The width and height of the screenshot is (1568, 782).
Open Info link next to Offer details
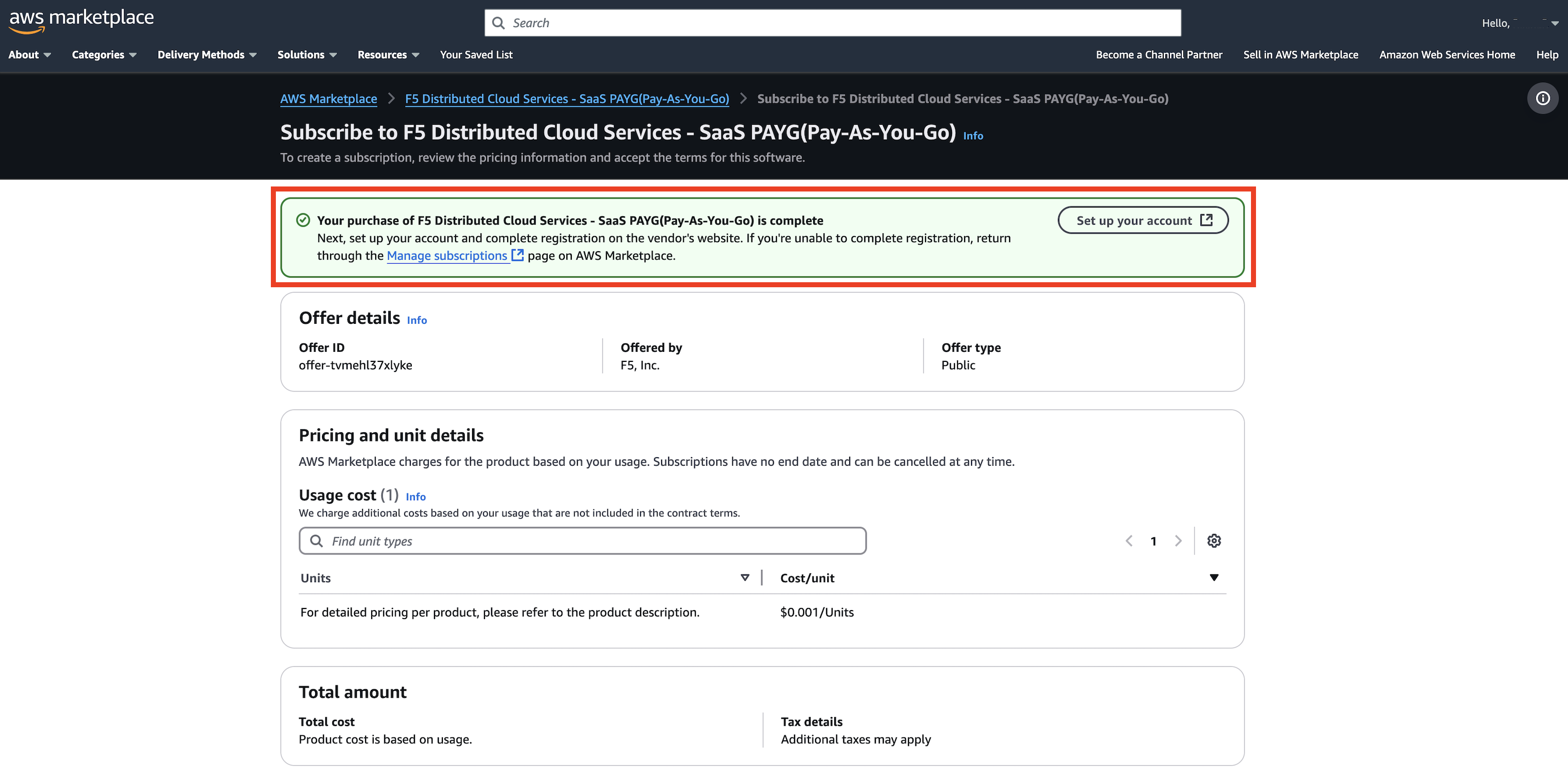[416, 320]
